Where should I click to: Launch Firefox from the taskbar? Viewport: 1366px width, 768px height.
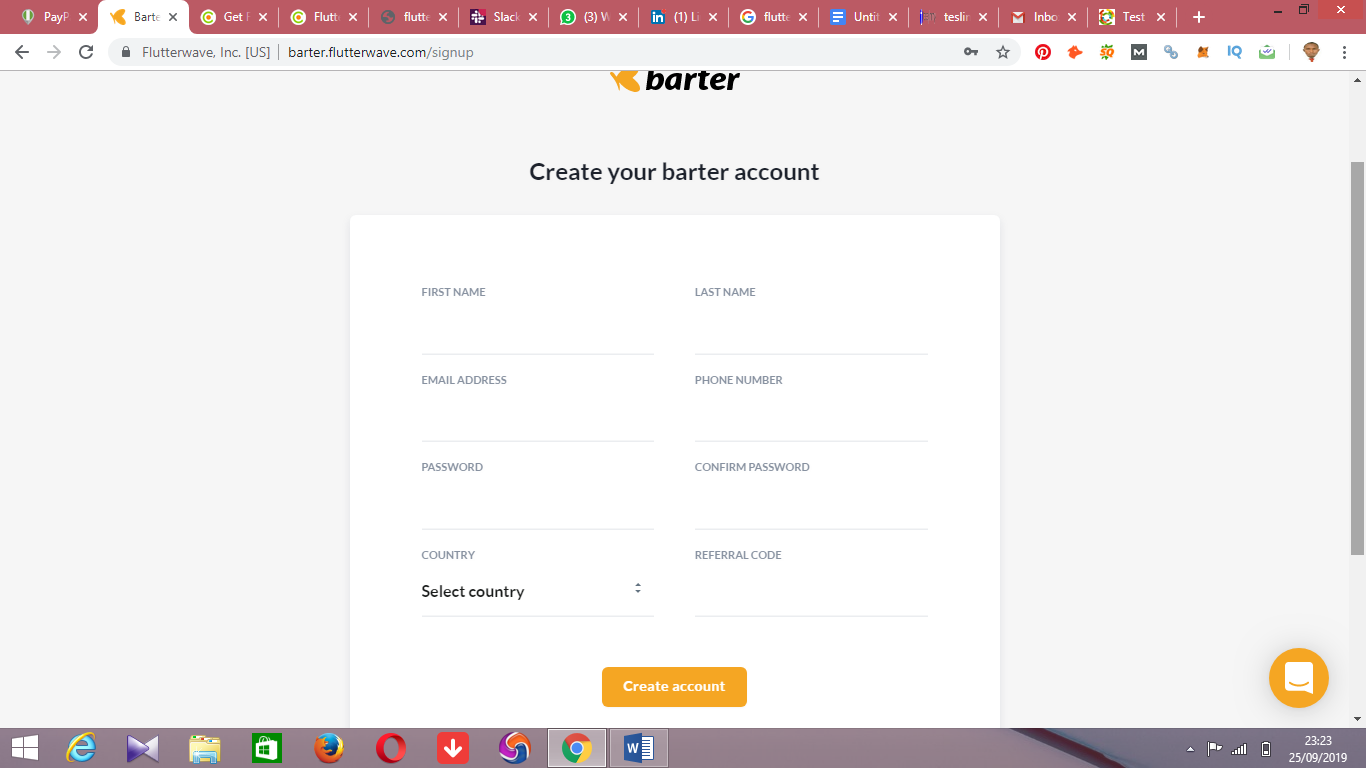[329, 748]
